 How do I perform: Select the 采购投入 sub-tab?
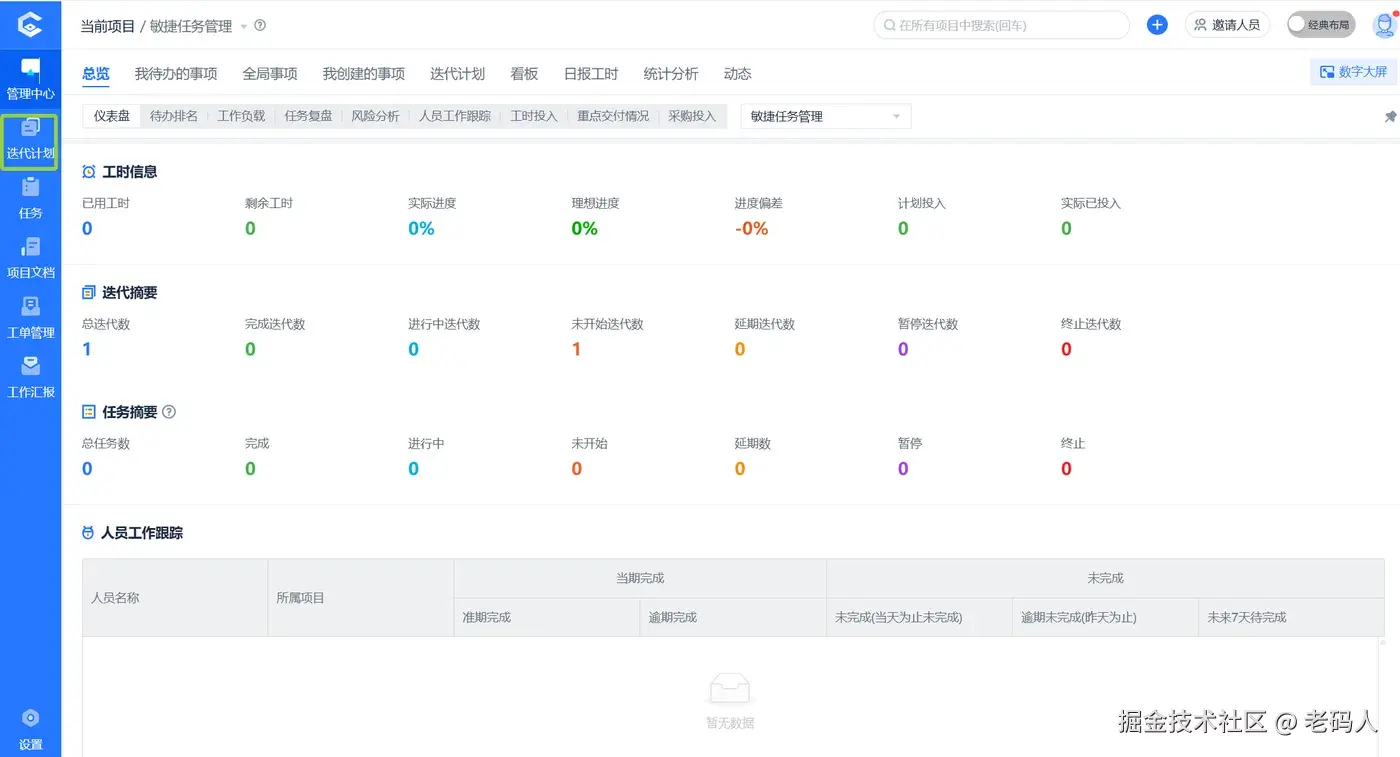click(692, 116)
